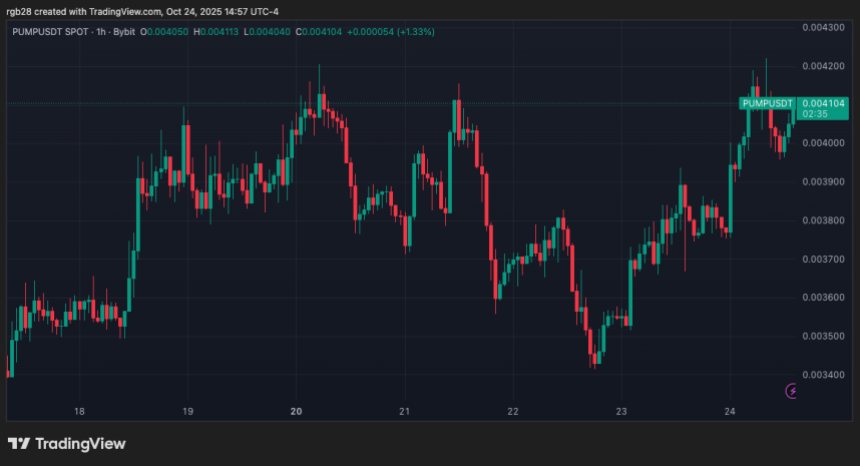Viewport: 860px width, 466px height.
Task: Click the TradingView logo icon
Action: tap(19, 444)
